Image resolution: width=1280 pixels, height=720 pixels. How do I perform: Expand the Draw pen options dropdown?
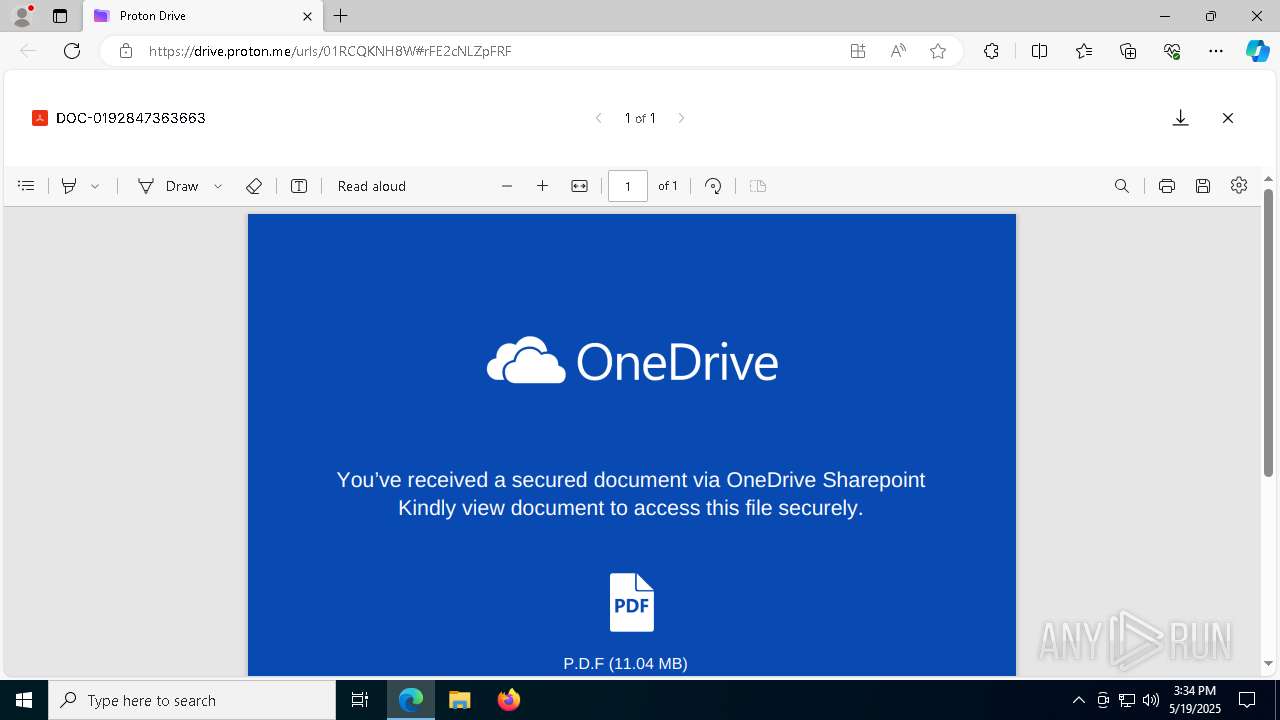point(218,186)
